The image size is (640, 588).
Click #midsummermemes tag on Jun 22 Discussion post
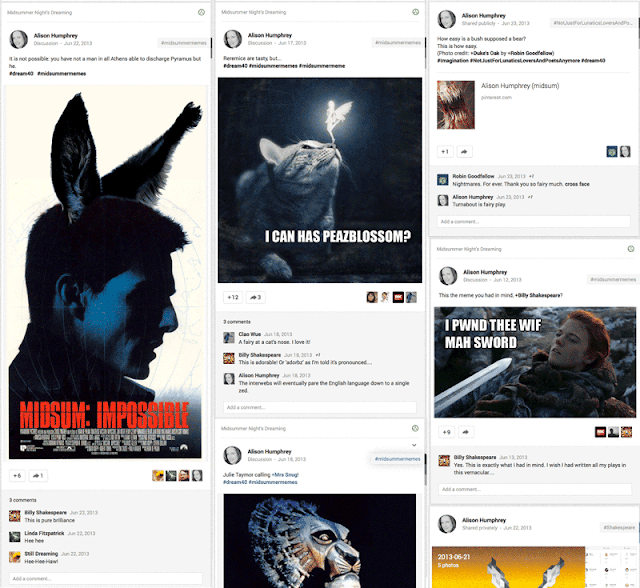[x=184, y=43]
